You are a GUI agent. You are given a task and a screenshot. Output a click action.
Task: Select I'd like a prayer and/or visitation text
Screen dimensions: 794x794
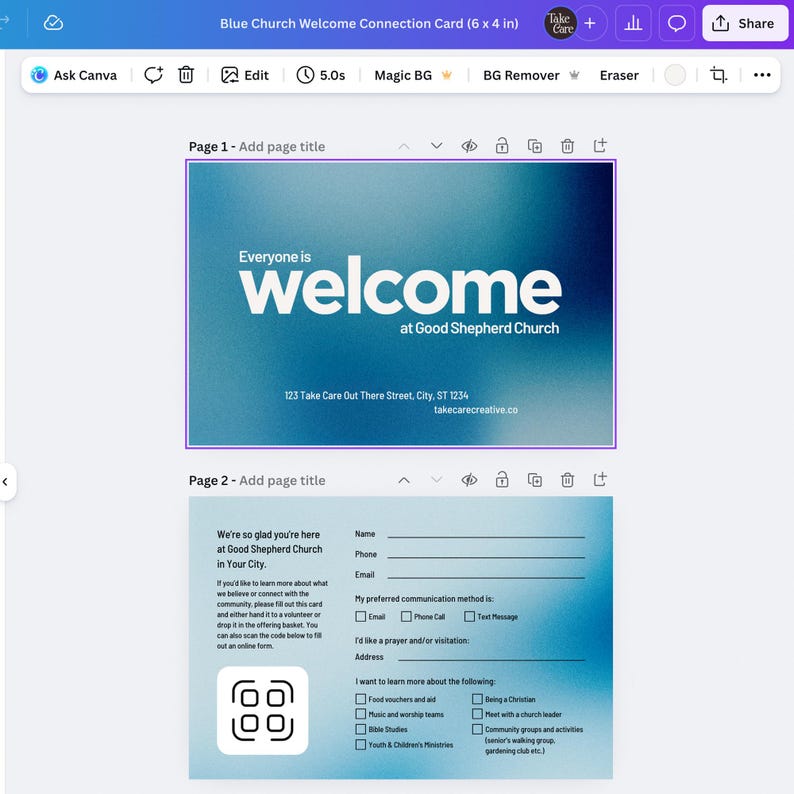coord(412,641)
